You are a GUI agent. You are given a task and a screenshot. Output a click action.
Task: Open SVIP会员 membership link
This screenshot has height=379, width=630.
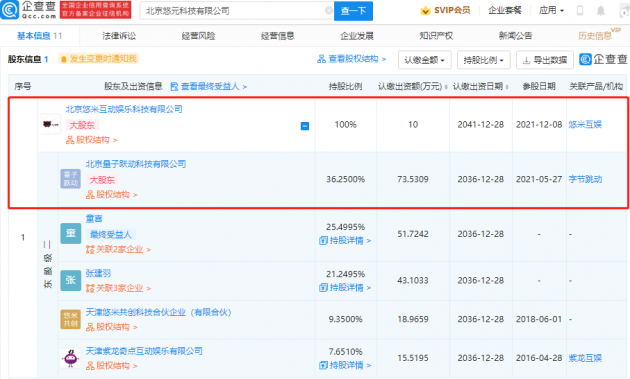(x=445, y=10)
